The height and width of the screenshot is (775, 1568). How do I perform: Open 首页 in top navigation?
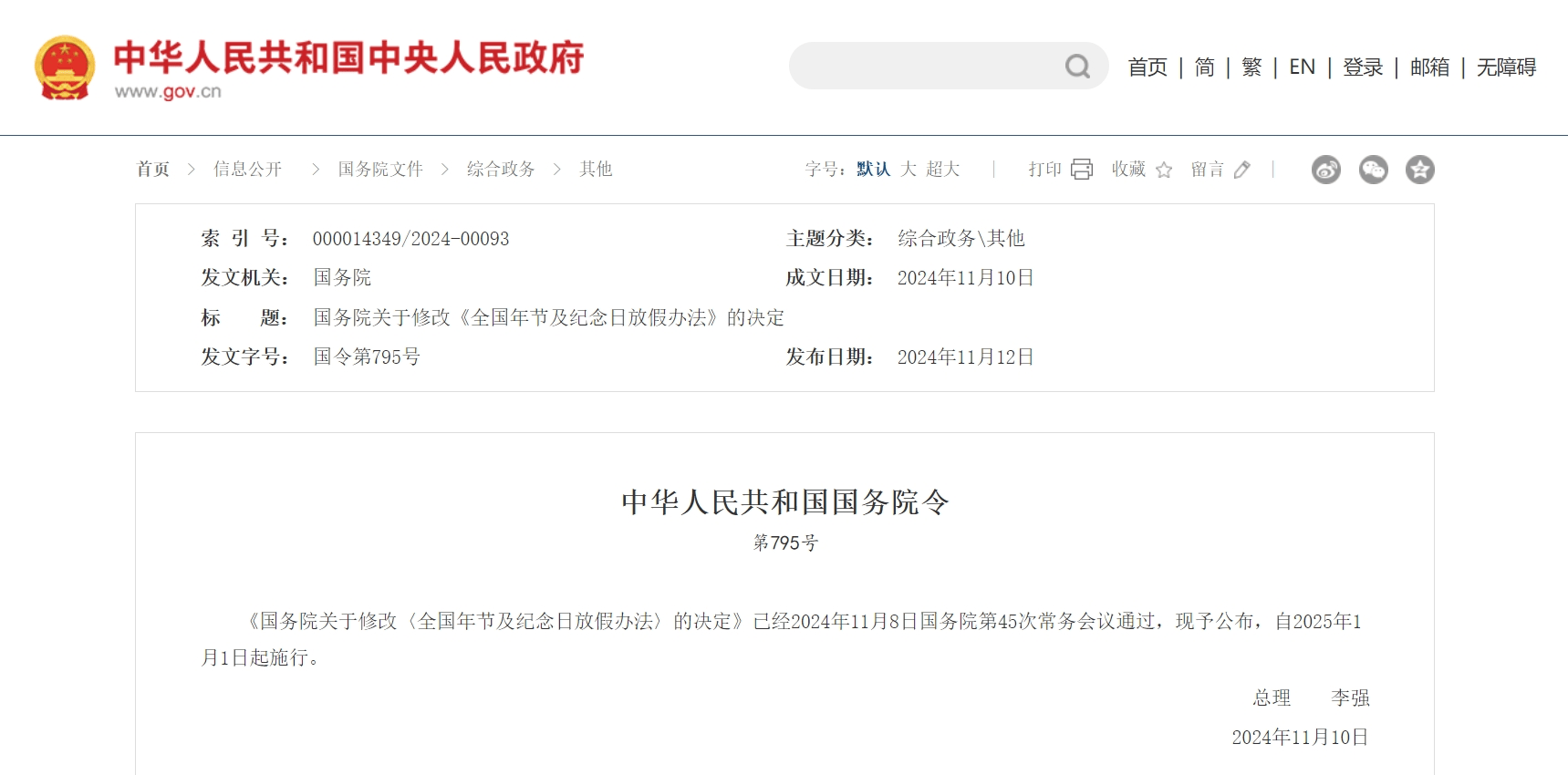coord(1147,67)
